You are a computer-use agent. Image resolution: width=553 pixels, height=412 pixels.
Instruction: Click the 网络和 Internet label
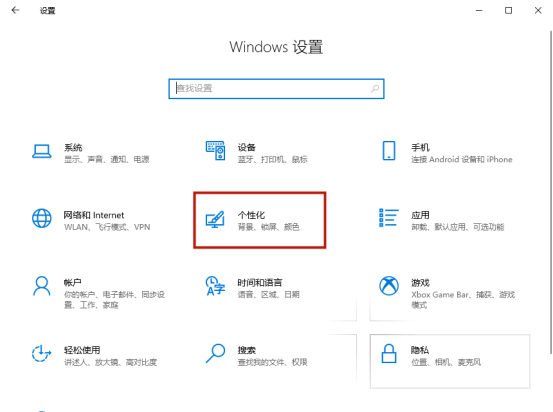[x=94, y=215]
